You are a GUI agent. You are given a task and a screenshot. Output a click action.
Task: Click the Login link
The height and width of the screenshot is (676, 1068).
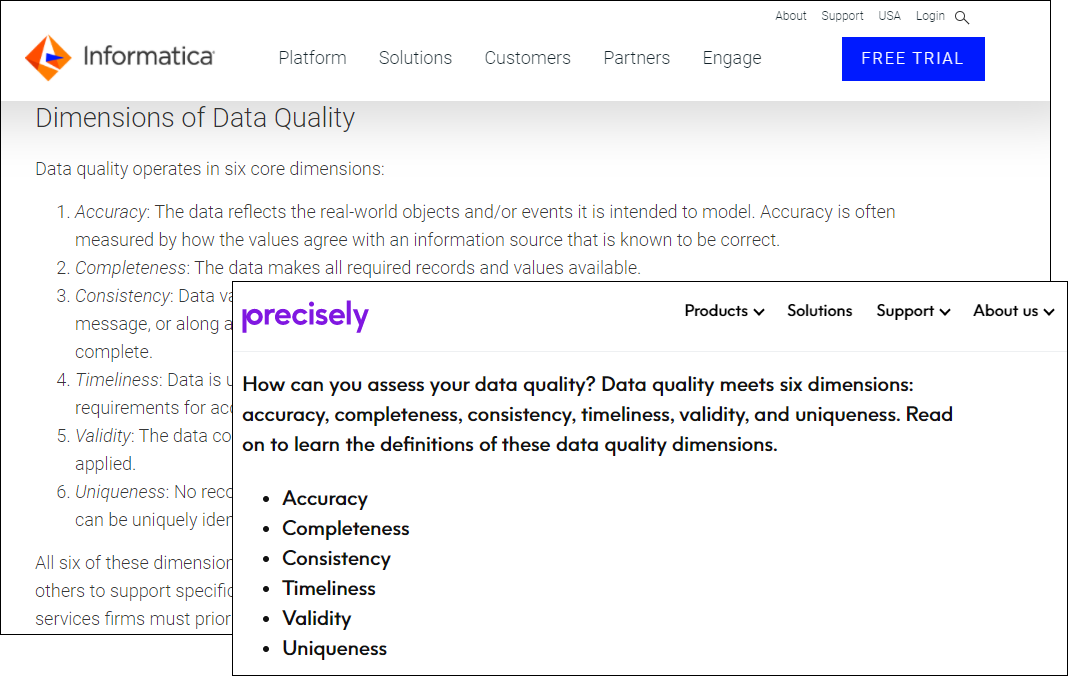[930, 16]
